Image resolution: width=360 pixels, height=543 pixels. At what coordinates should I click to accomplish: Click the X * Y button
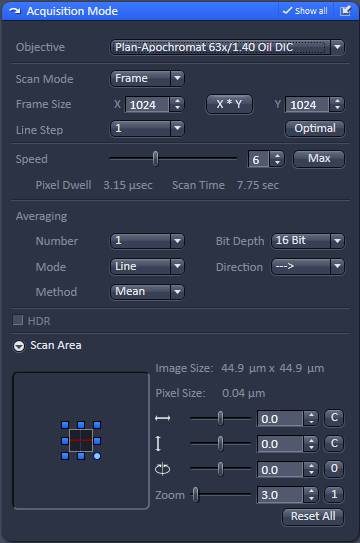point(229,104)
